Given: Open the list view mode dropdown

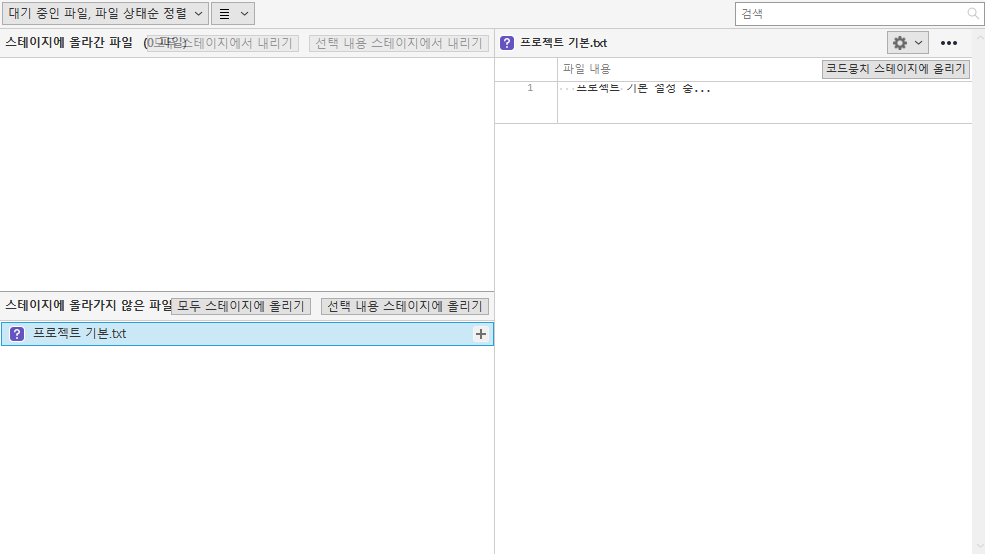Looking at the screenshot, I should coord(233,14).
